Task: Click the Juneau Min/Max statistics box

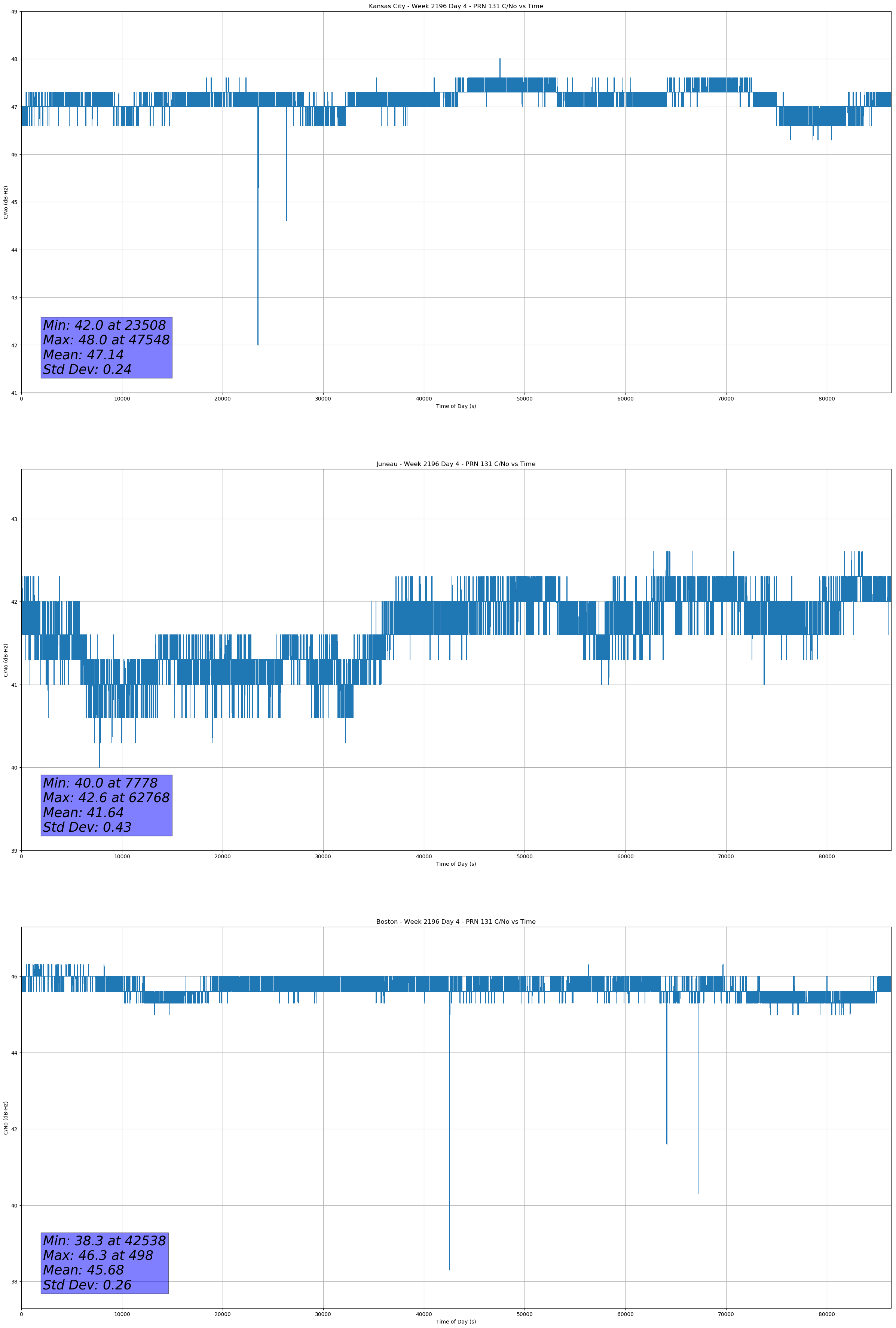Action: 106,805
